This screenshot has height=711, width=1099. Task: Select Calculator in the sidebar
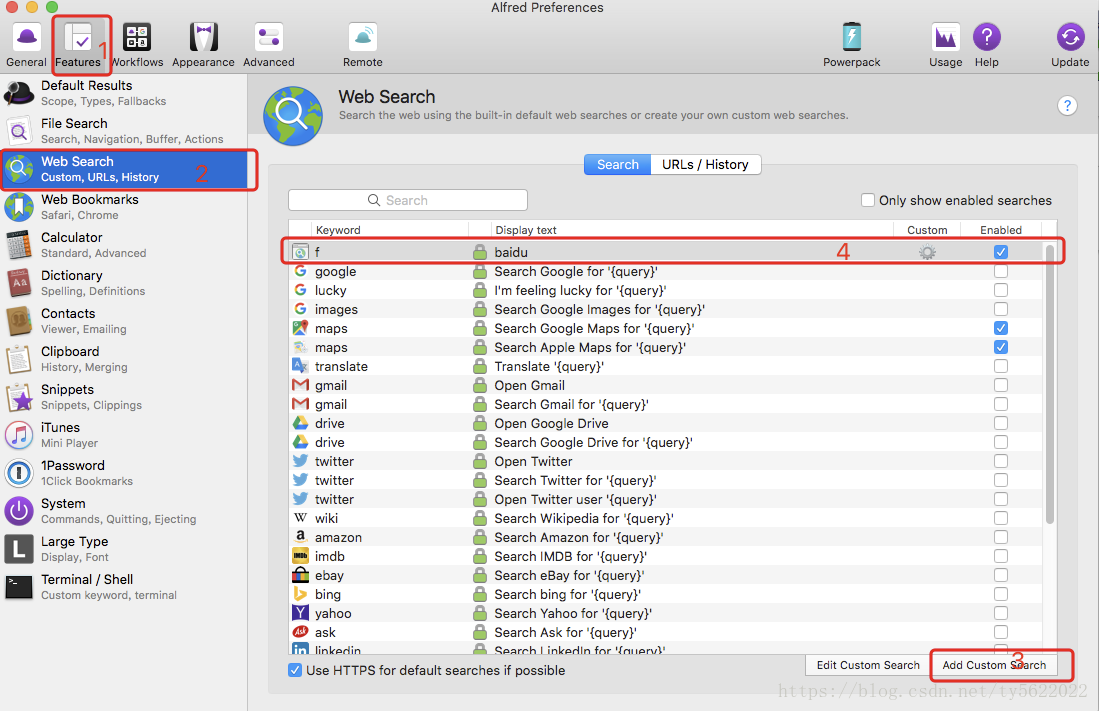[123, 245]
